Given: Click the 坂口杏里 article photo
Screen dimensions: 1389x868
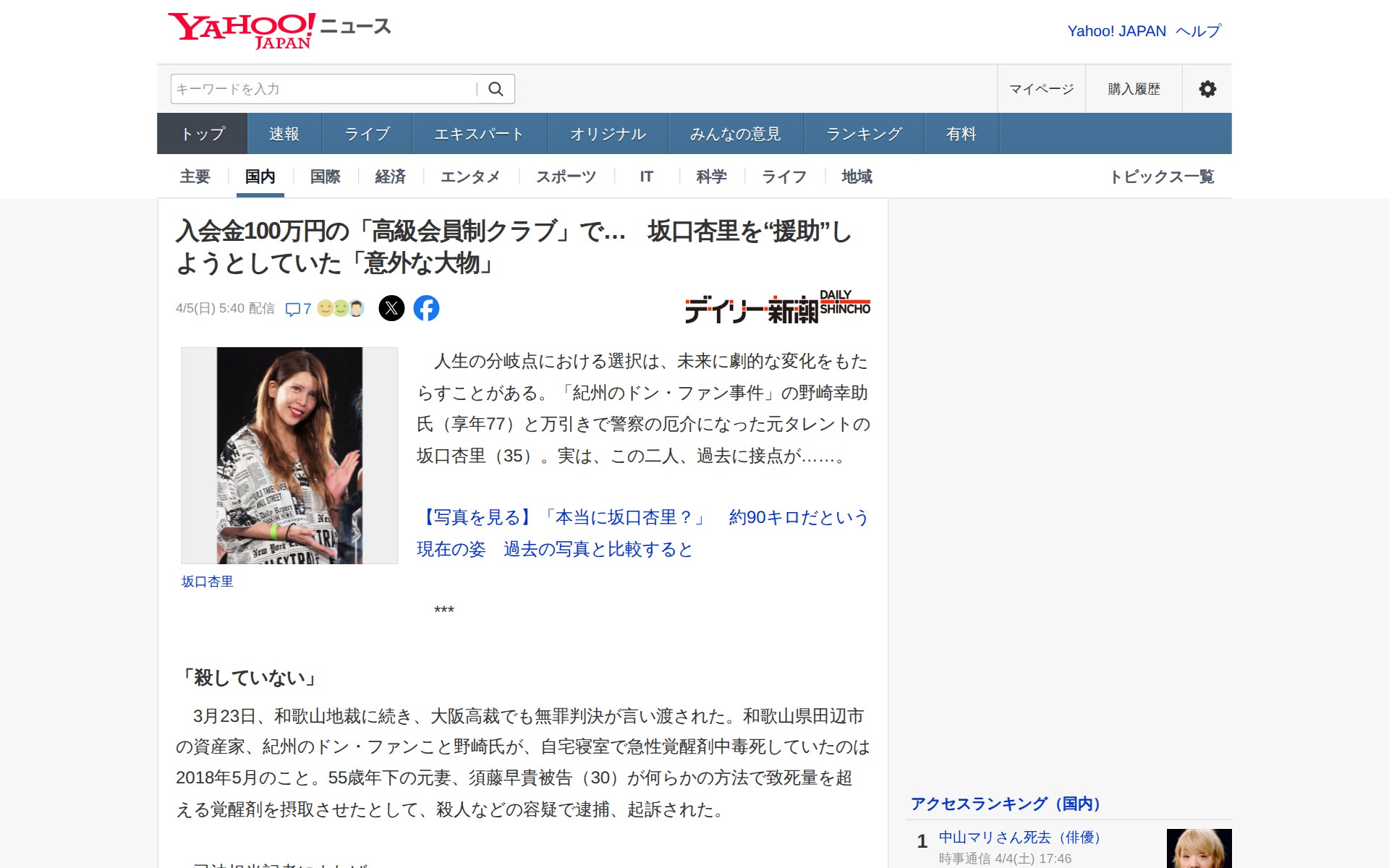Looking at the screenshot, I should click(289, 456).
